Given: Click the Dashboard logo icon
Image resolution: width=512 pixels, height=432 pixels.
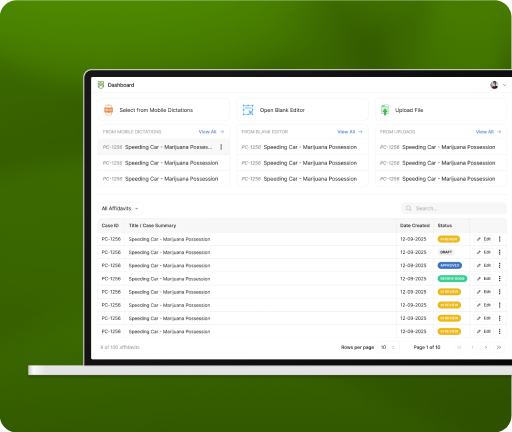Looking at the screenshot, I should (x=101, y=85).
